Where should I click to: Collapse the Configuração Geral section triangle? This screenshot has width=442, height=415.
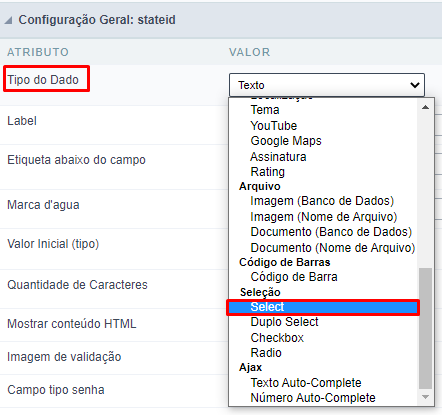(8, 21)
